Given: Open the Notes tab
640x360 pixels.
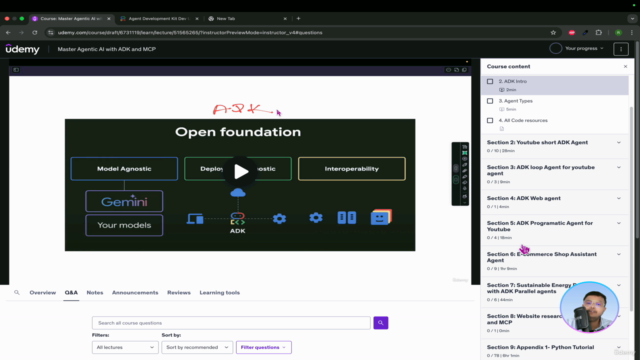Looking at the screenshot, I should (x=95, y=293).
